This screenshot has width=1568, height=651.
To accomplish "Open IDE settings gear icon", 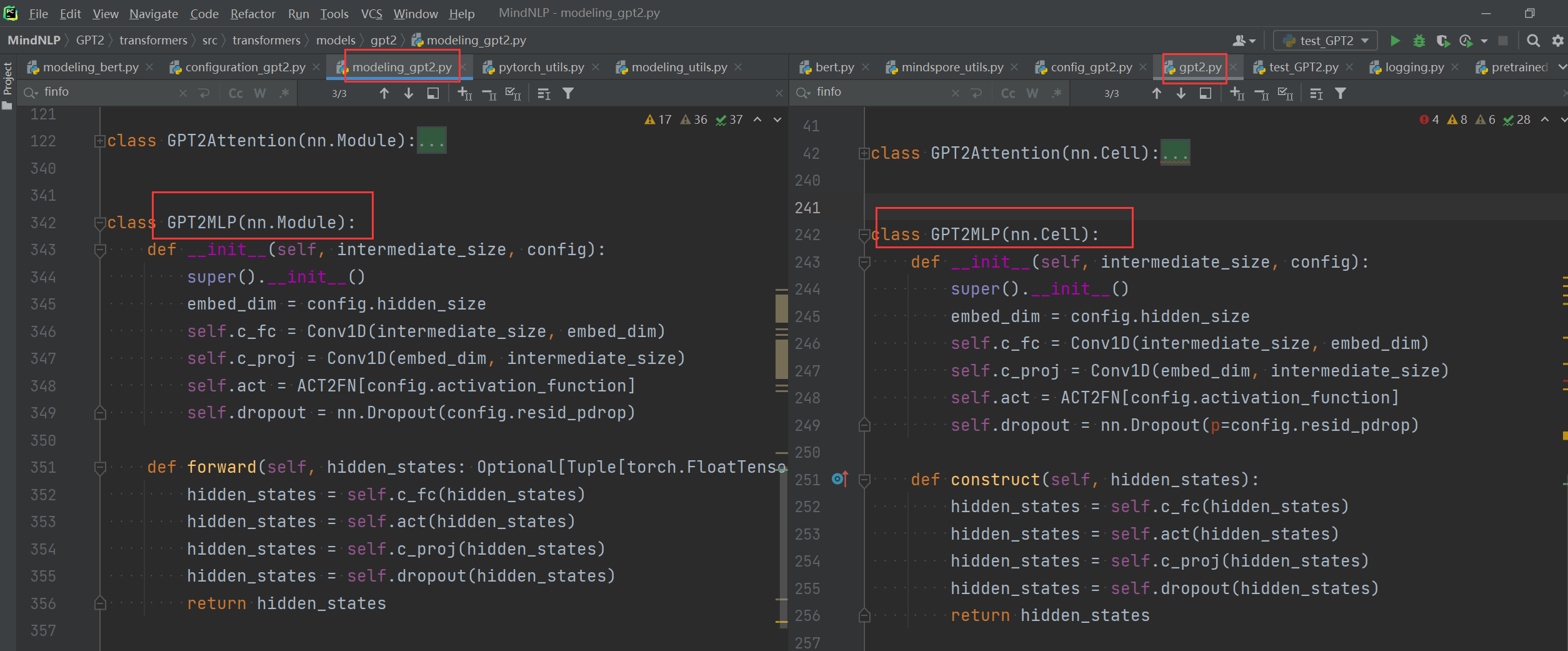I will (1557, 41).
